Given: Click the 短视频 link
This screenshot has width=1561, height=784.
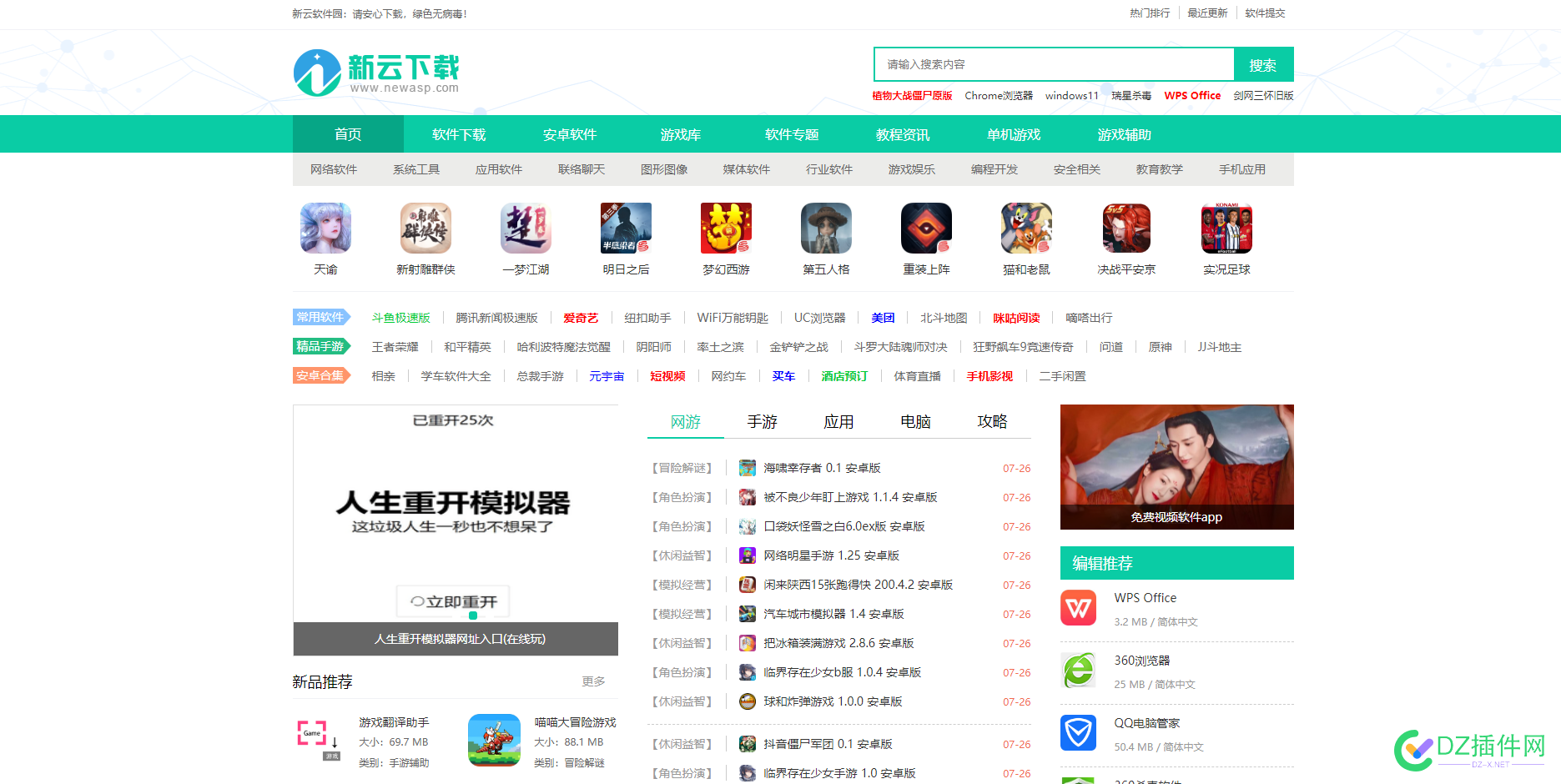Looking at the screenshot, I should 667,376.
